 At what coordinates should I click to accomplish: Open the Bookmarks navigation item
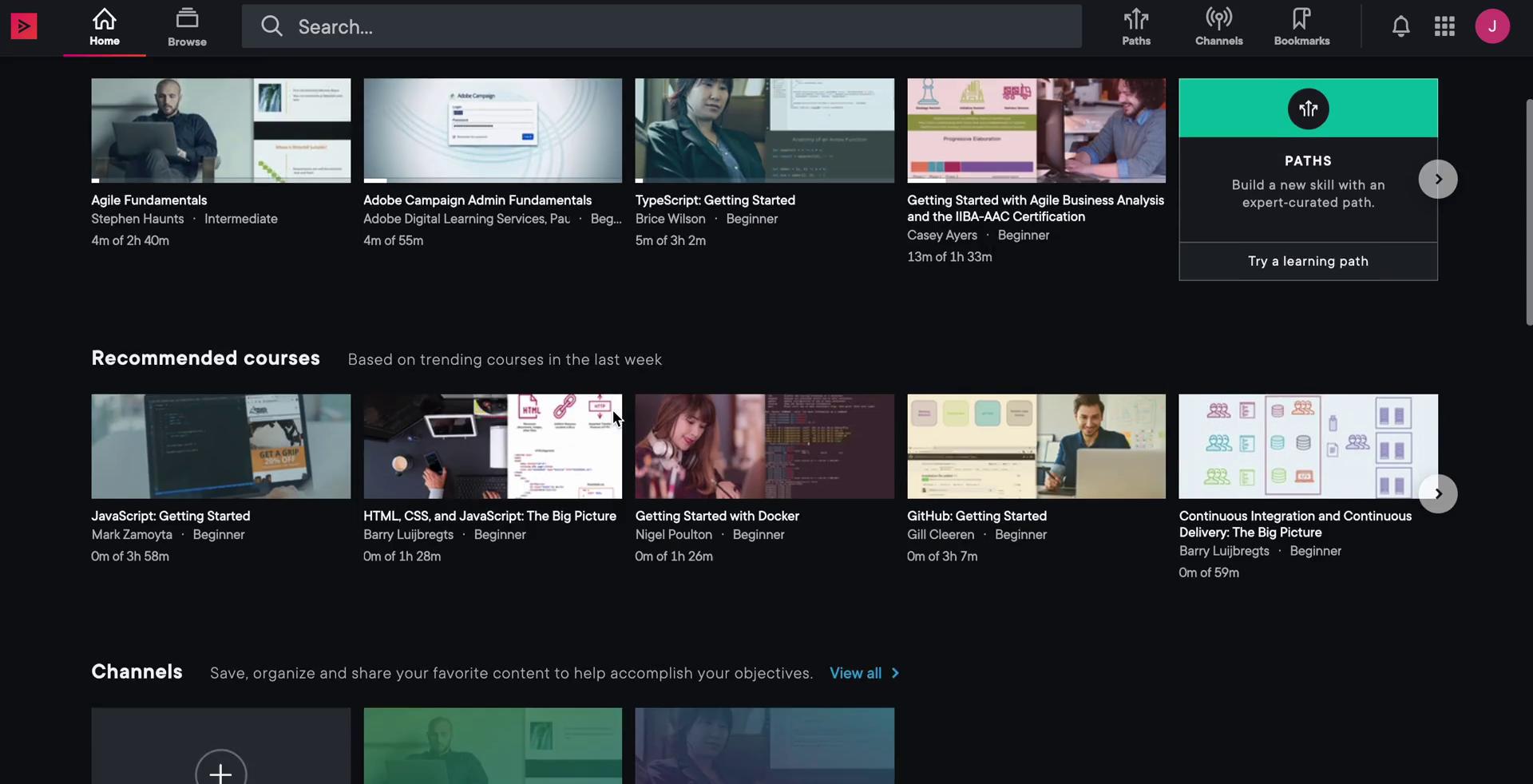coord(1301,27)
